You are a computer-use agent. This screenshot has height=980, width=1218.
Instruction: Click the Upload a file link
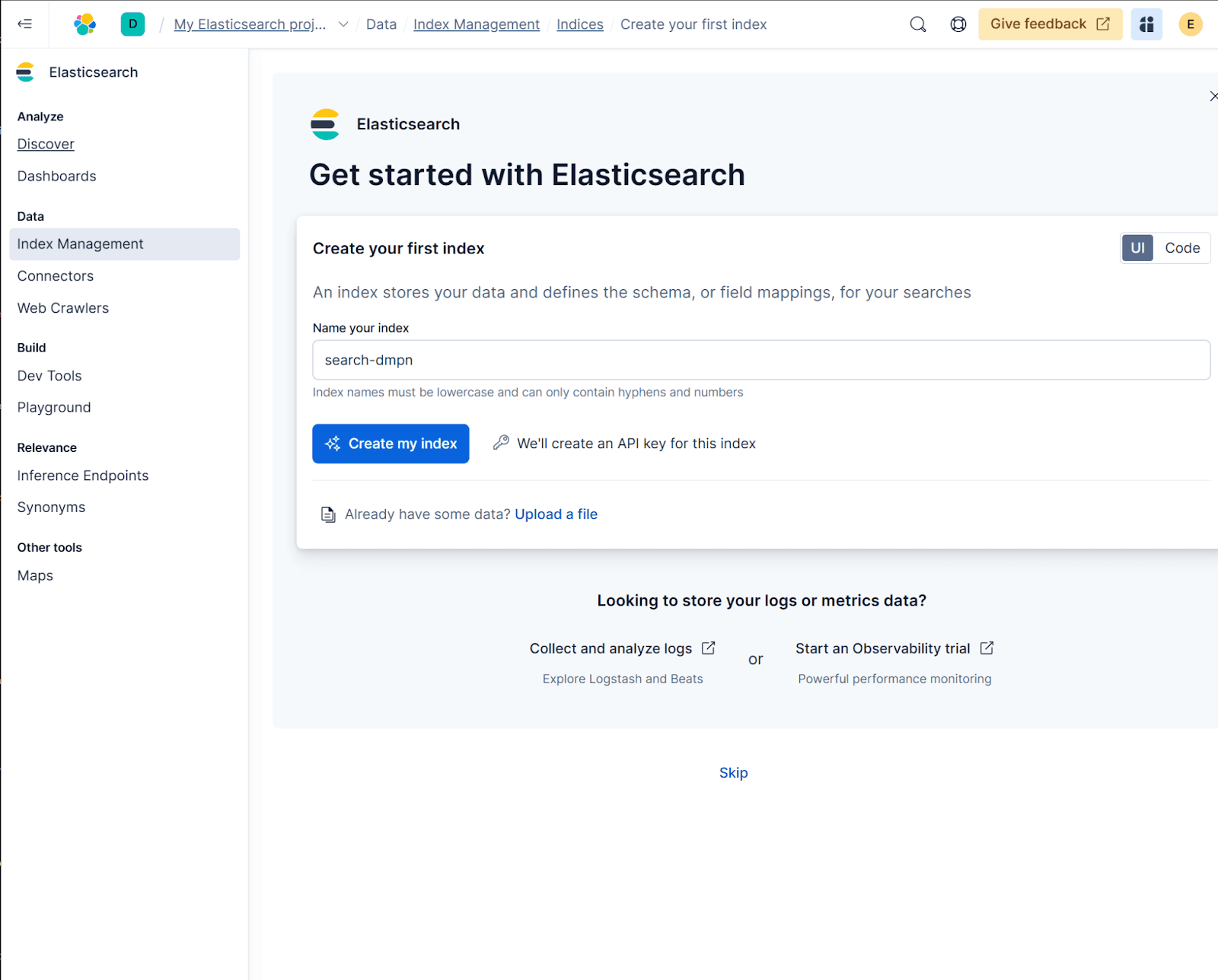click(556, 514)
